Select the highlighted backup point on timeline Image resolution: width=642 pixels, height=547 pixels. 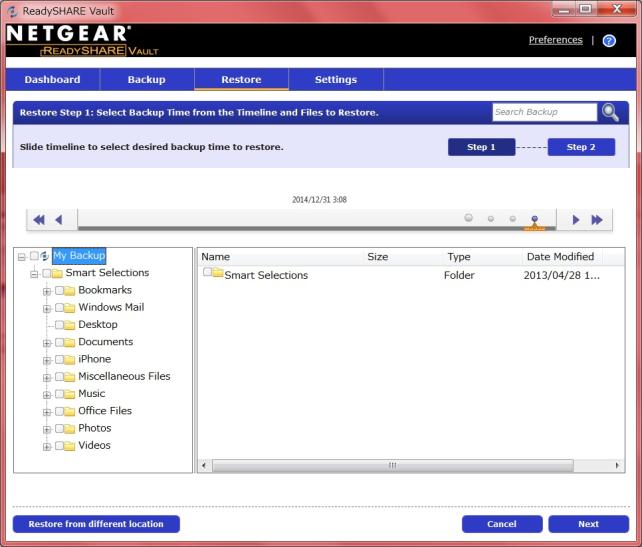pyautogui.click(x=535, y=218)
